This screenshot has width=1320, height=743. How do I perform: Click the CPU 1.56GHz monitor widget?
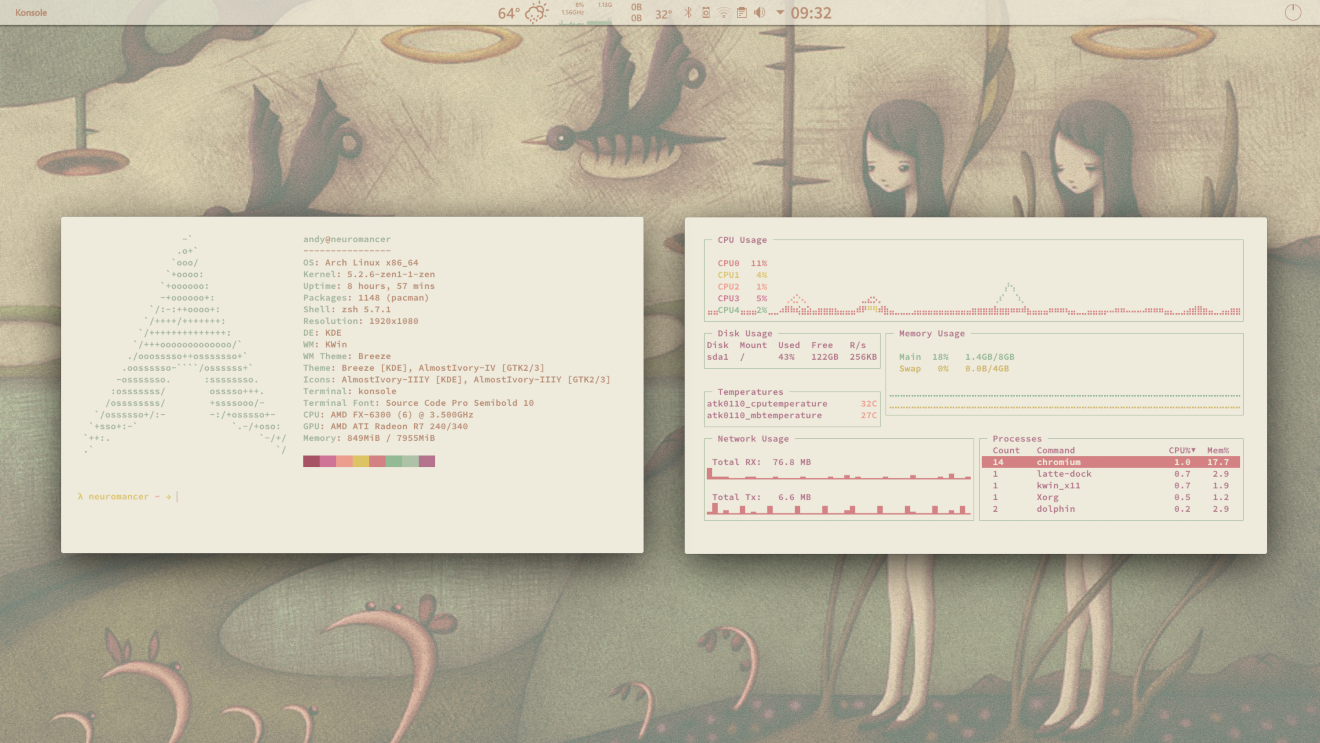[572, 12]
